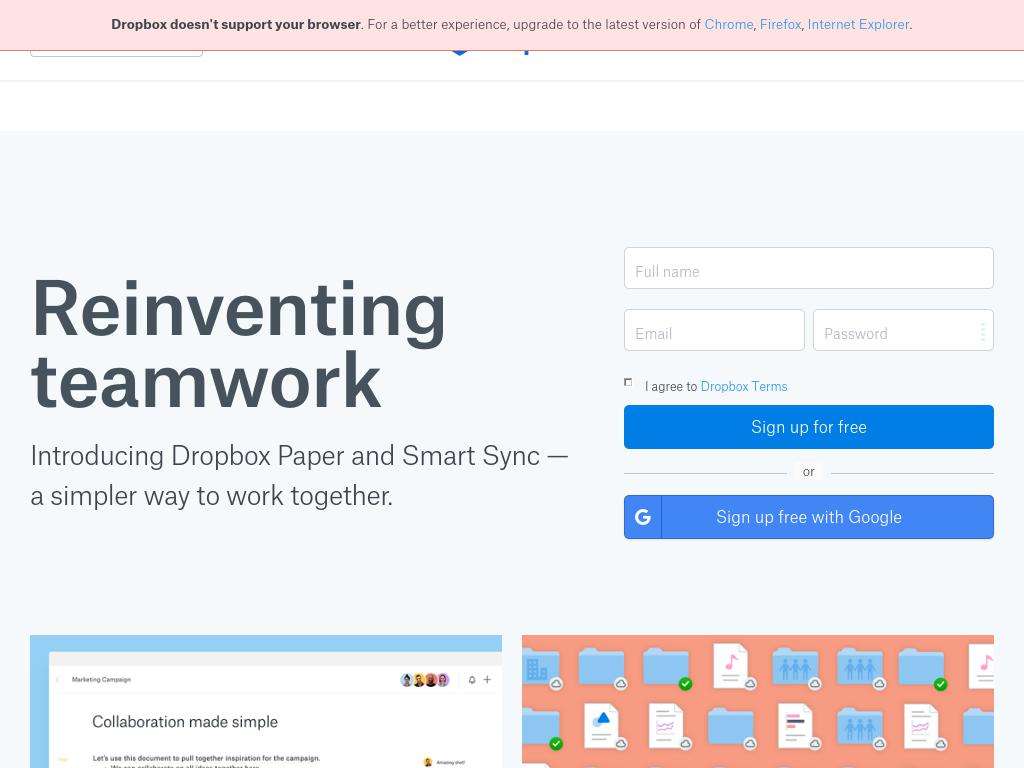The height and width of the screenshot is (768, 1024).
Task: Click the Chrome link in the browser warning
Action: [x=728, y=25]
